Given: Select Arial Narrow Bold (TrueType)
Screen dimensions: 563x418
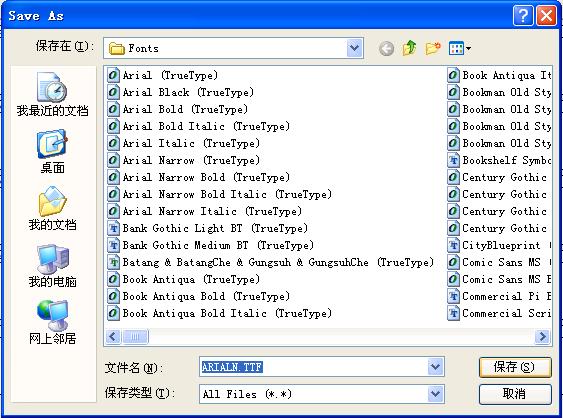Looking at the screenshot, I should pos(199,177).
